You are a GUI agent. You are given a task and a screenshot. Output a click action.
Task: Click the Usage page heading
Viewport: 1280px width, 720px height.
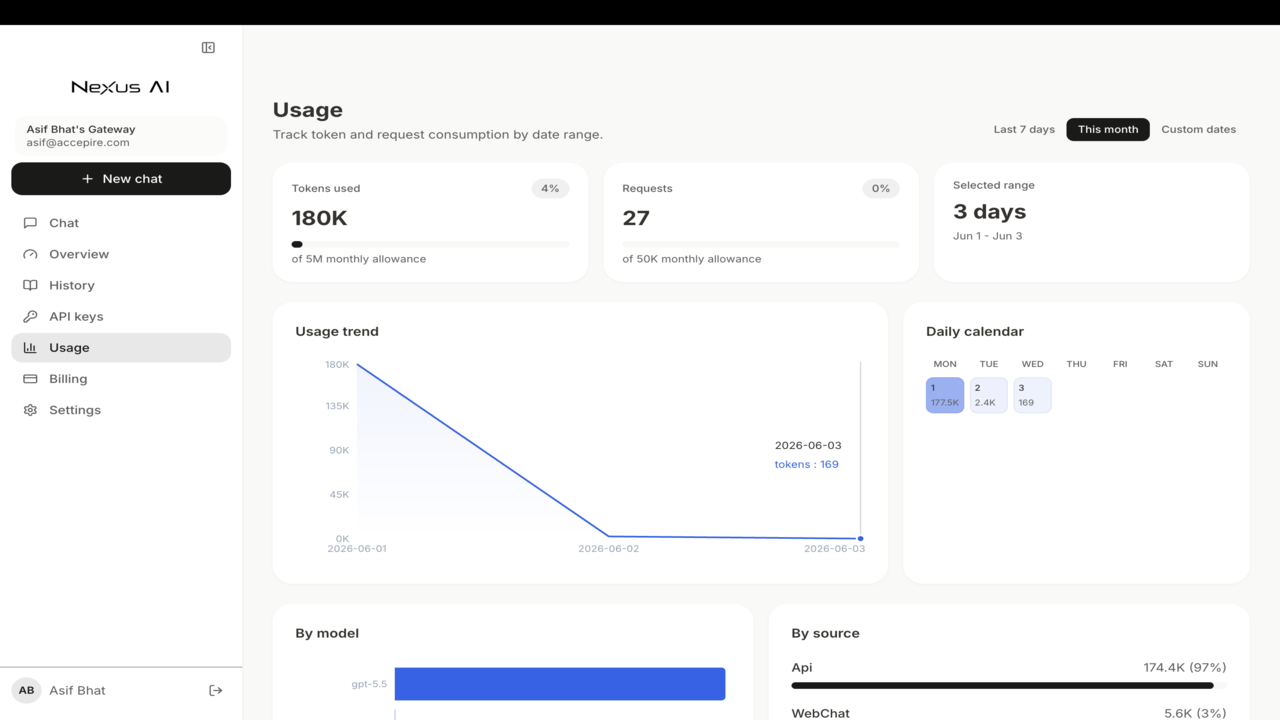308,110
